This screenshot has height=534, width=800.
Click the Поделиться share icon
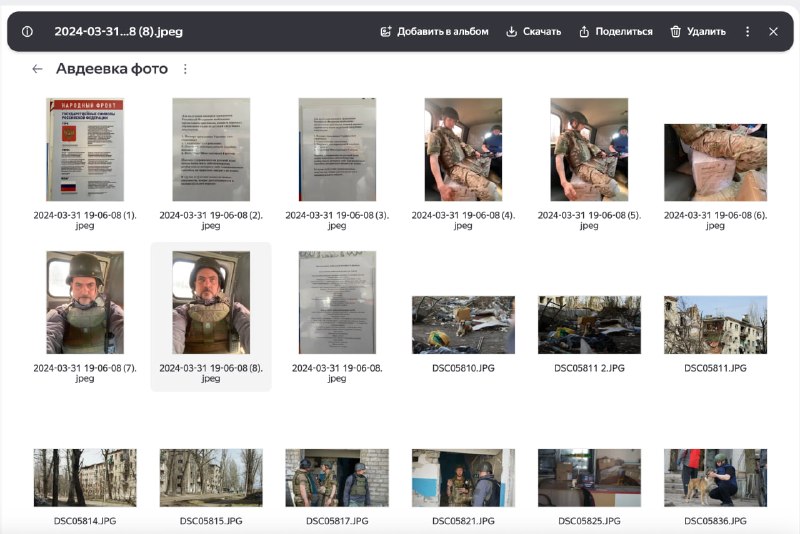pyautogui.click(x=584, y=32)
